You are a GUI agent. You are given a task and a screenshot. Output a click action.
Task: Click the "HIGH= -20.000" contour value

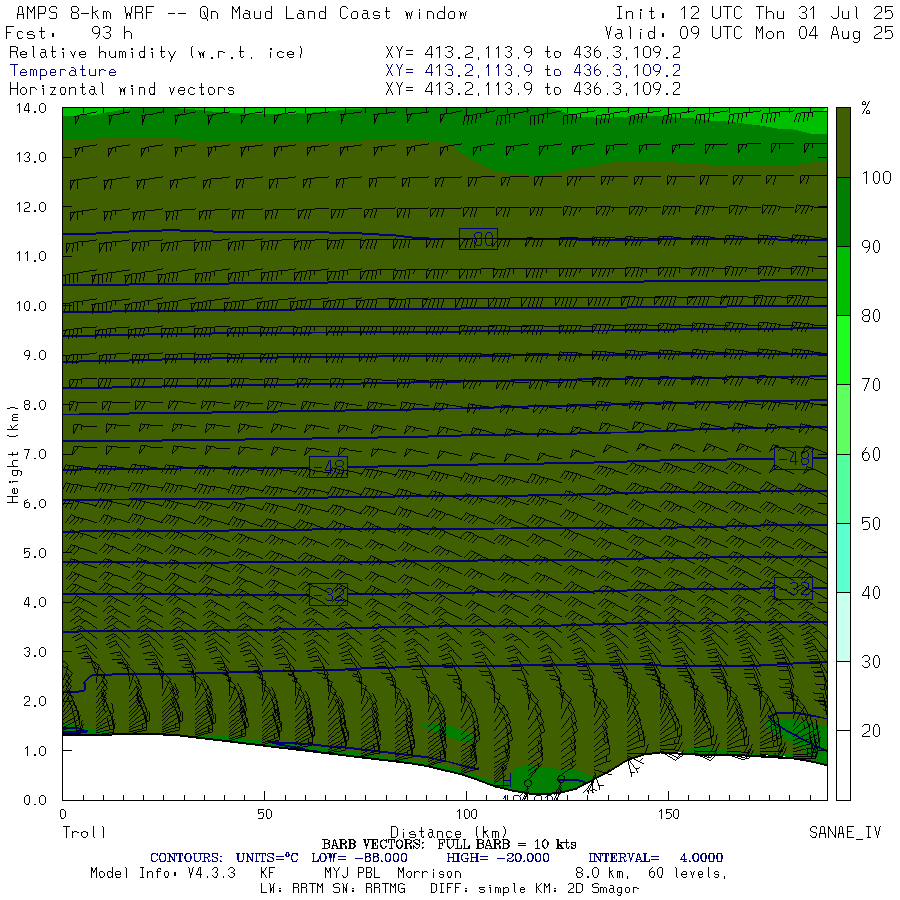point(498,858)
